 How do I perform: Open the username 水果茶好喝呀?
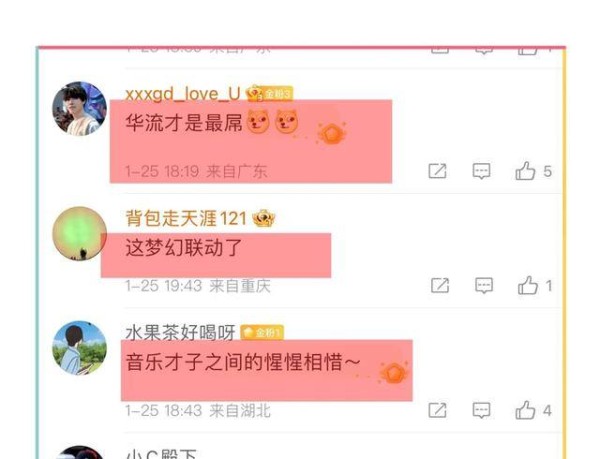point(180,333)
